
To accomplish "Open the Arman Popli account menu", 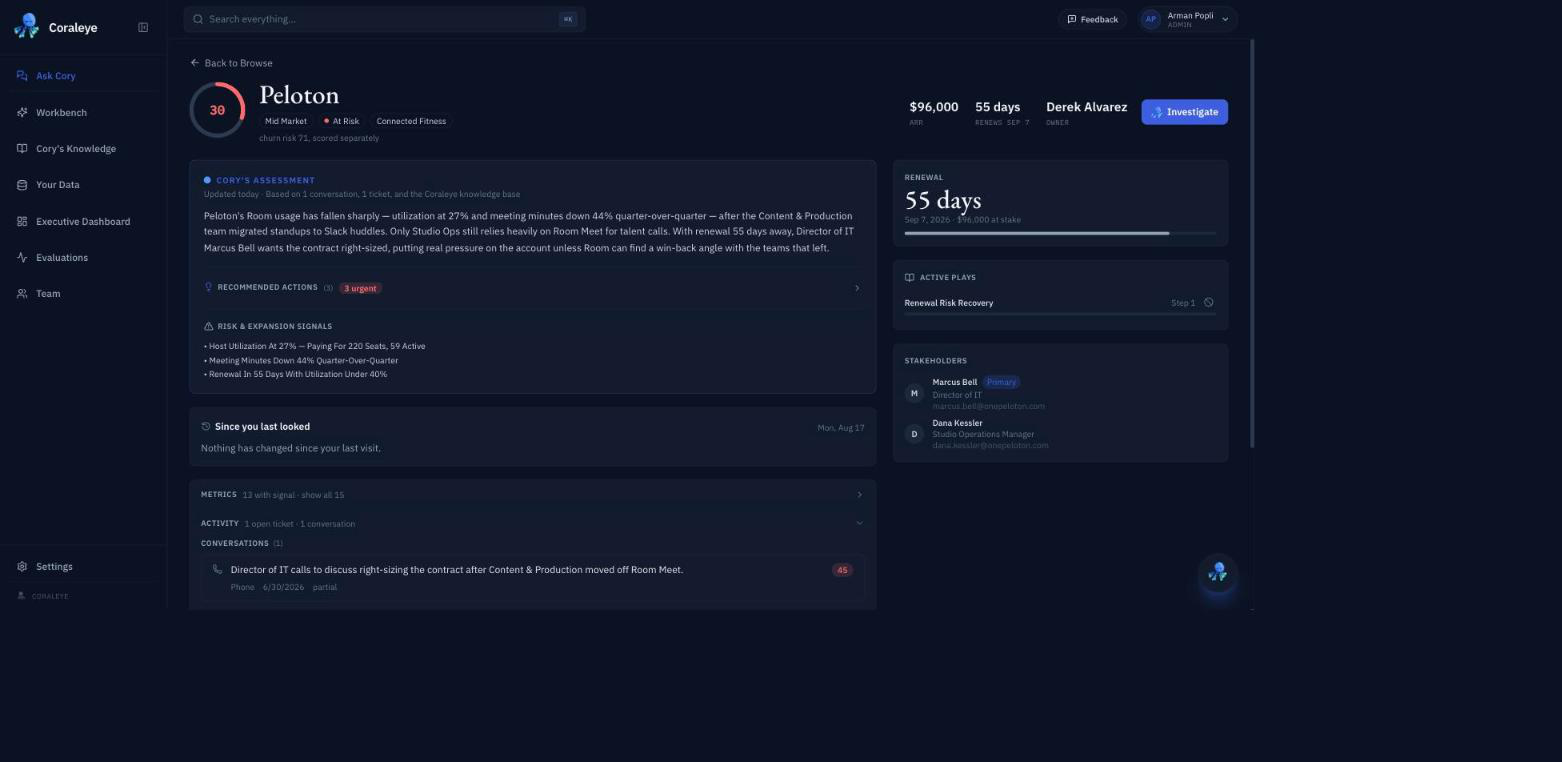I will (x=1188, y=19).
